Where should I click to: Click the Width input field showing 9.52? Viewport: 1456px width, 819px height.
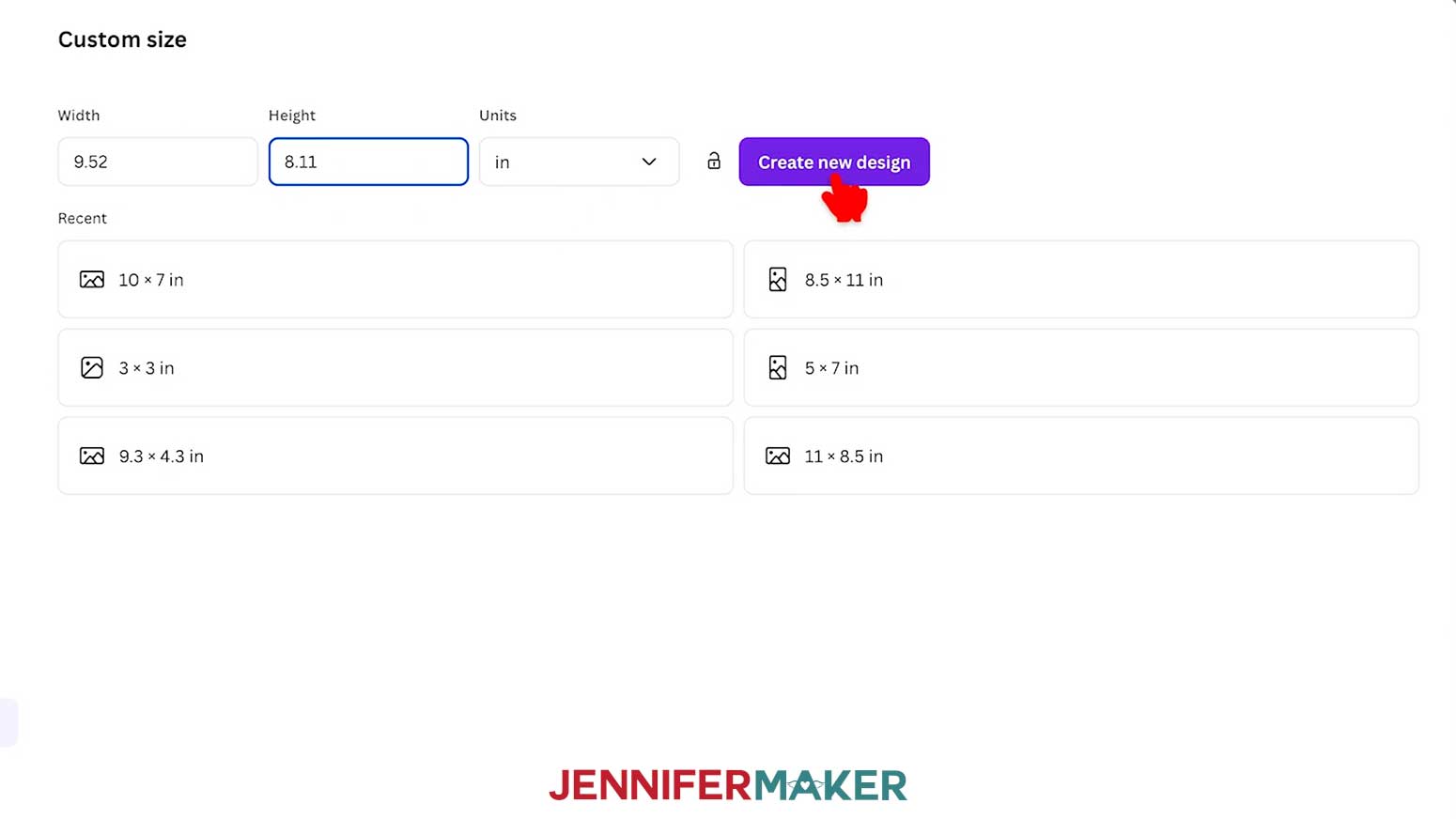point(158,162)
